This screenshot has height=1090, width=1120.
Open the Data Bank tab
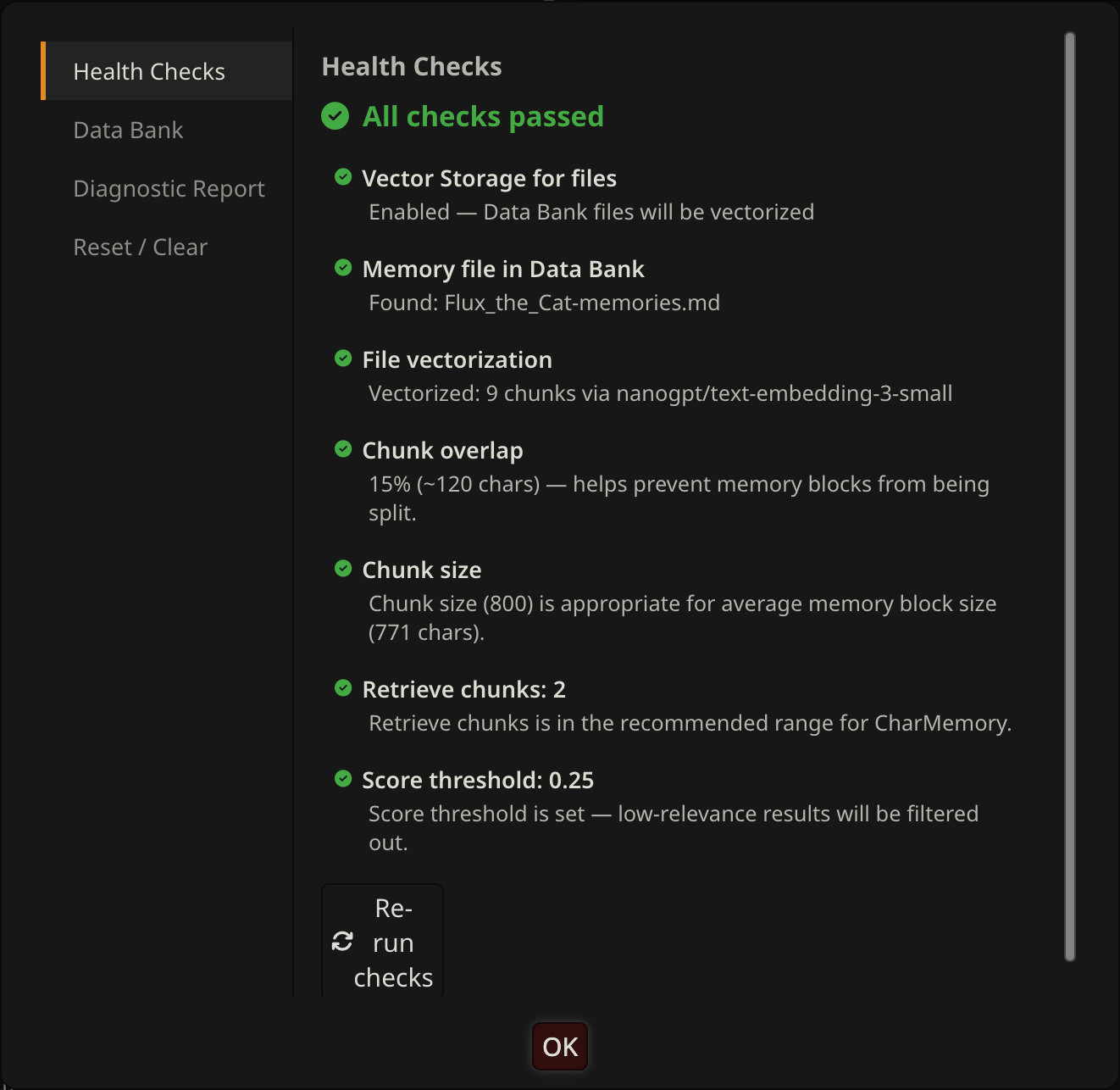coord(128,130)
